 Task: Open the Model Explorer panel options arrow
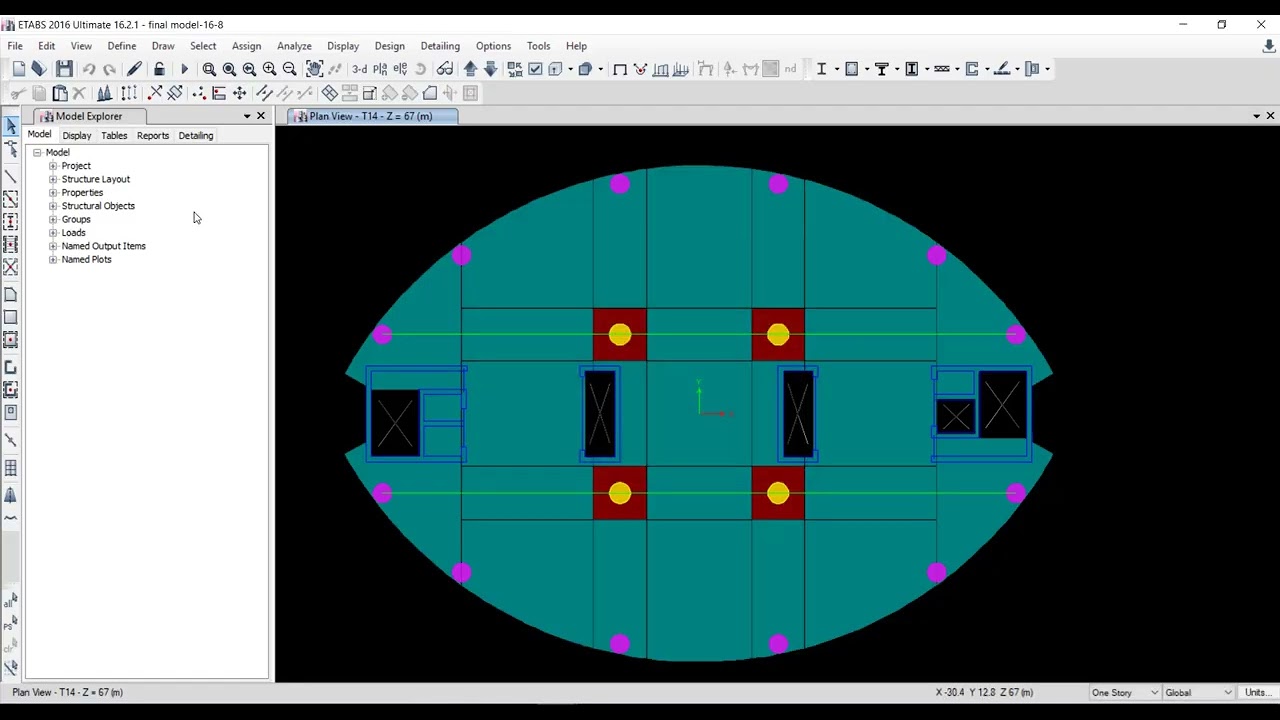pyautogui.click(x=247, y=116)
